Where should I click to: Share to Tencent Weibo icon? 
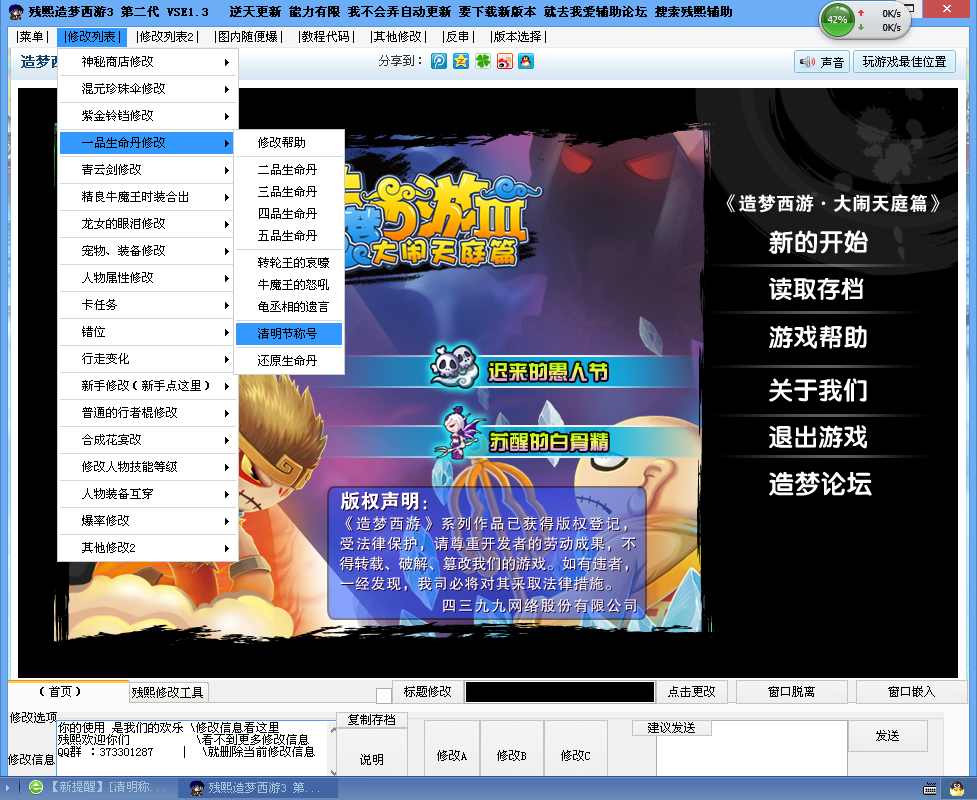(x=439, y=61)
